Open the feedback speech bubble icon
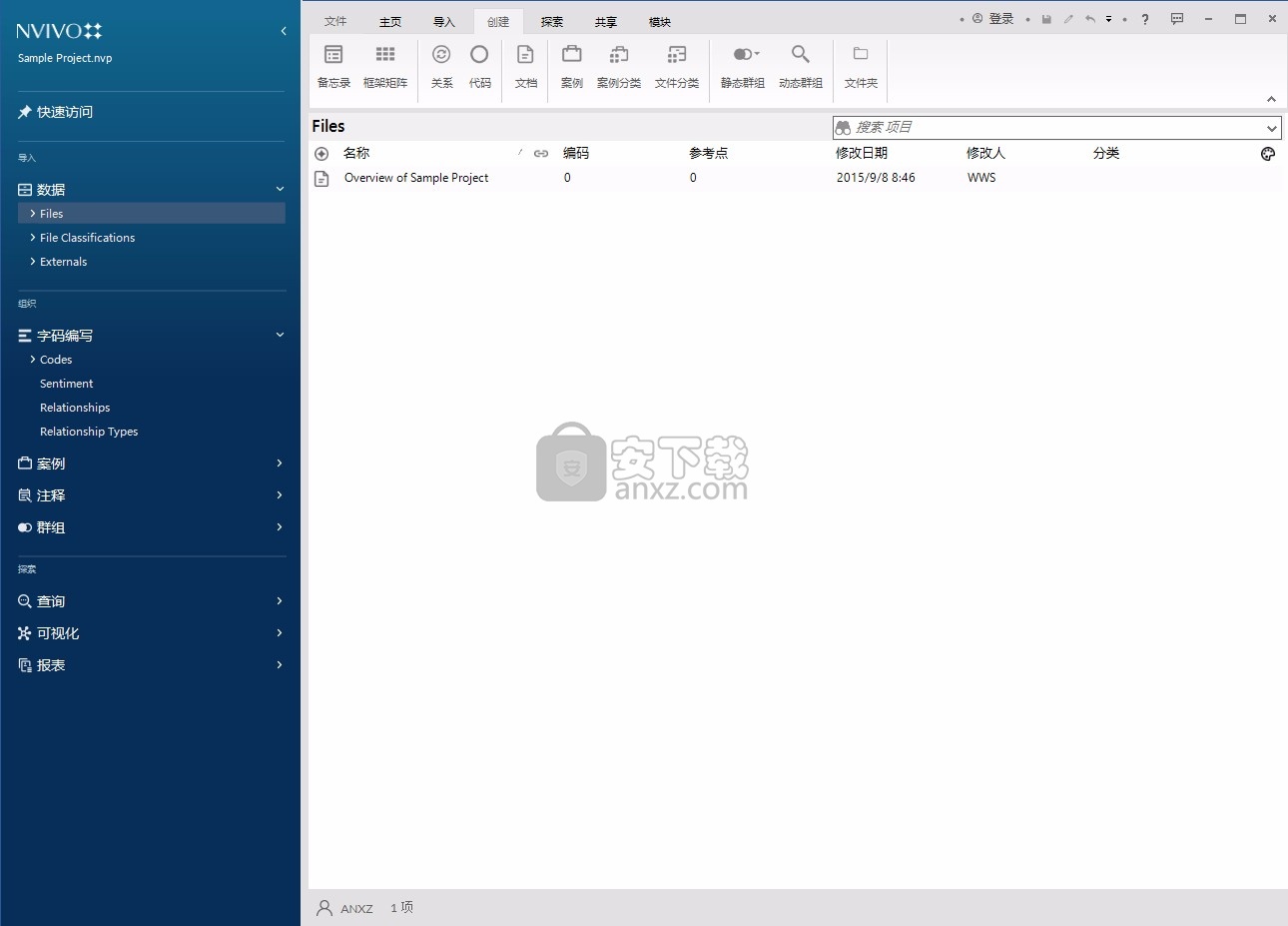 pyautogui.click(x=1177, y=19)
